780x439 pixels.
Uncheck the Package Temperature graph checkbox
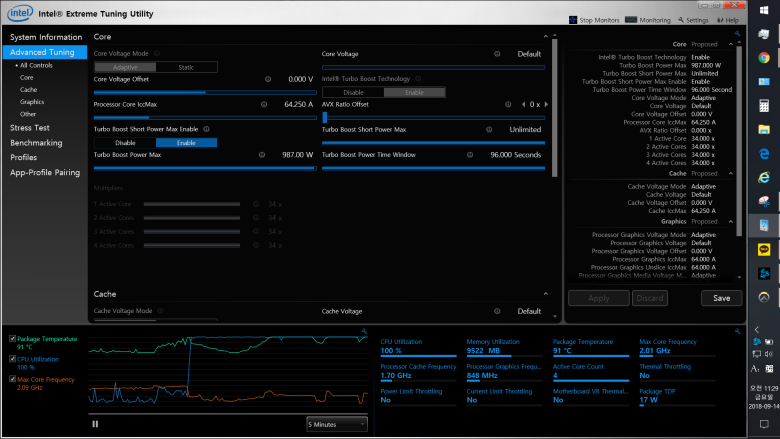pyautogui.click(x=11, y=339)
